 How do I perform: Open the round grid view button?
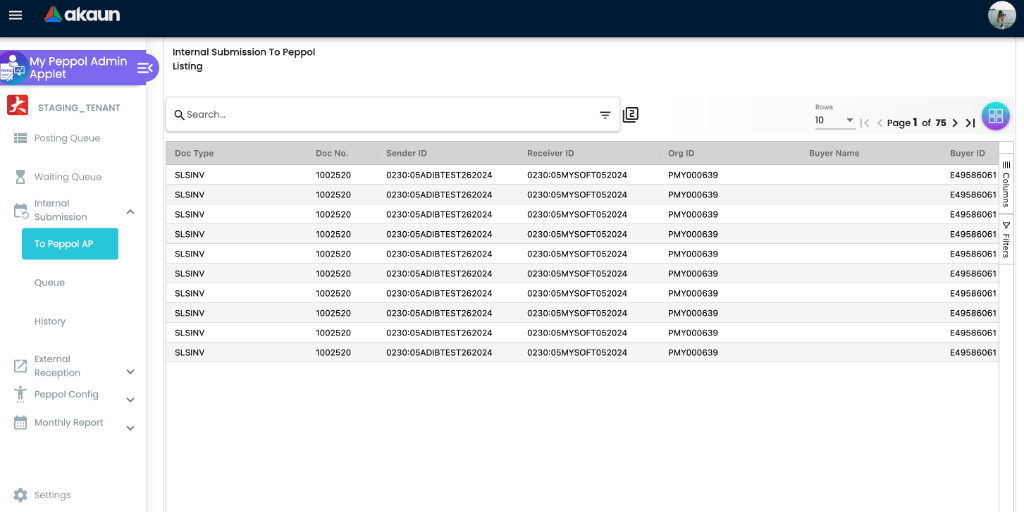[996, 117]
